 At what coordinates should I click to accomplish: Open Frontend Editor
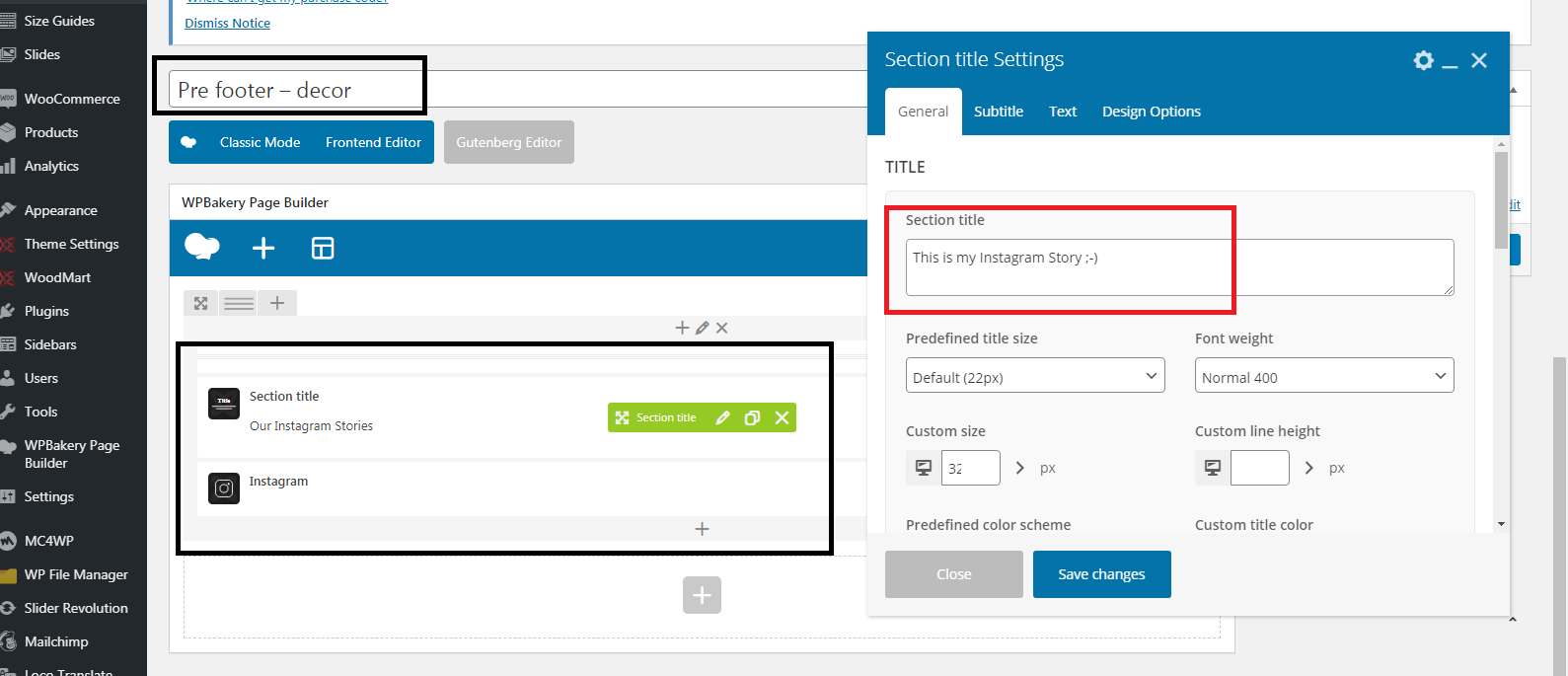pos(373,142)
